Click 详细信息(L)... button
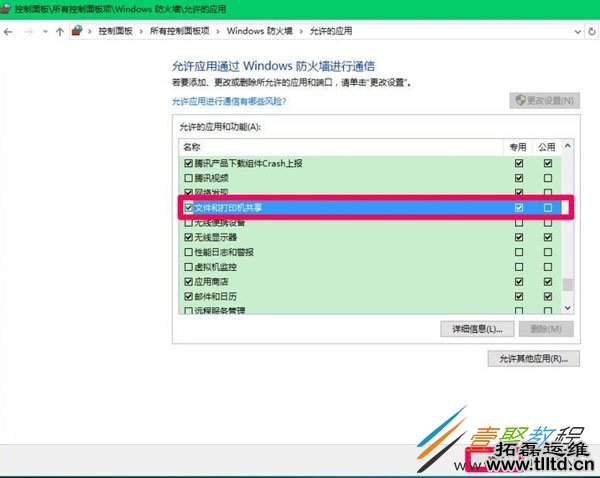600x478 pixels. [477, 329]
